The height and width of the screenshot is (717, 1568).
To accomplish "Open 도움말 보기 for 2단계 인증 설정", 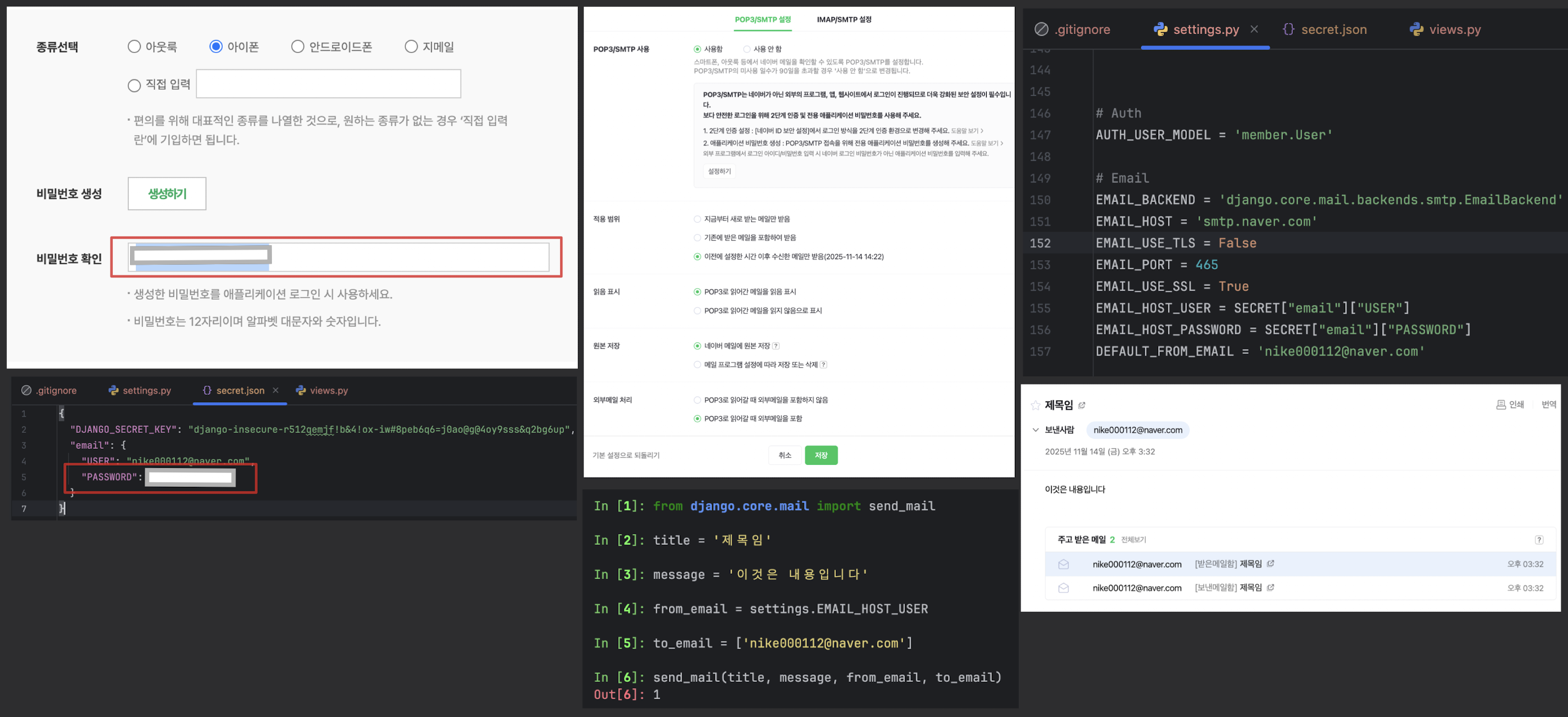I will pos(966,131).
